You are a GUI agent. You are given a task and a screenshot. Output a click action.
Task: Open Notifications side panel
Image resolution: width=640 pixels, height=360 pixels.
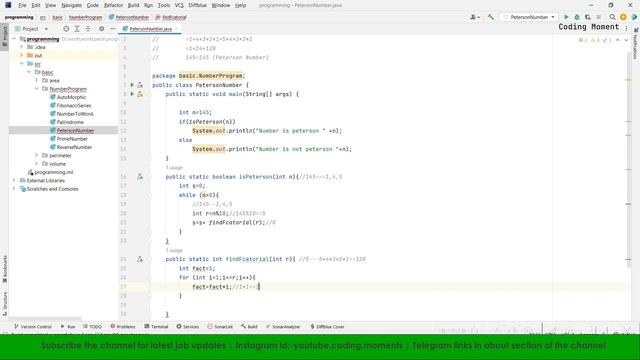(635, 44)
